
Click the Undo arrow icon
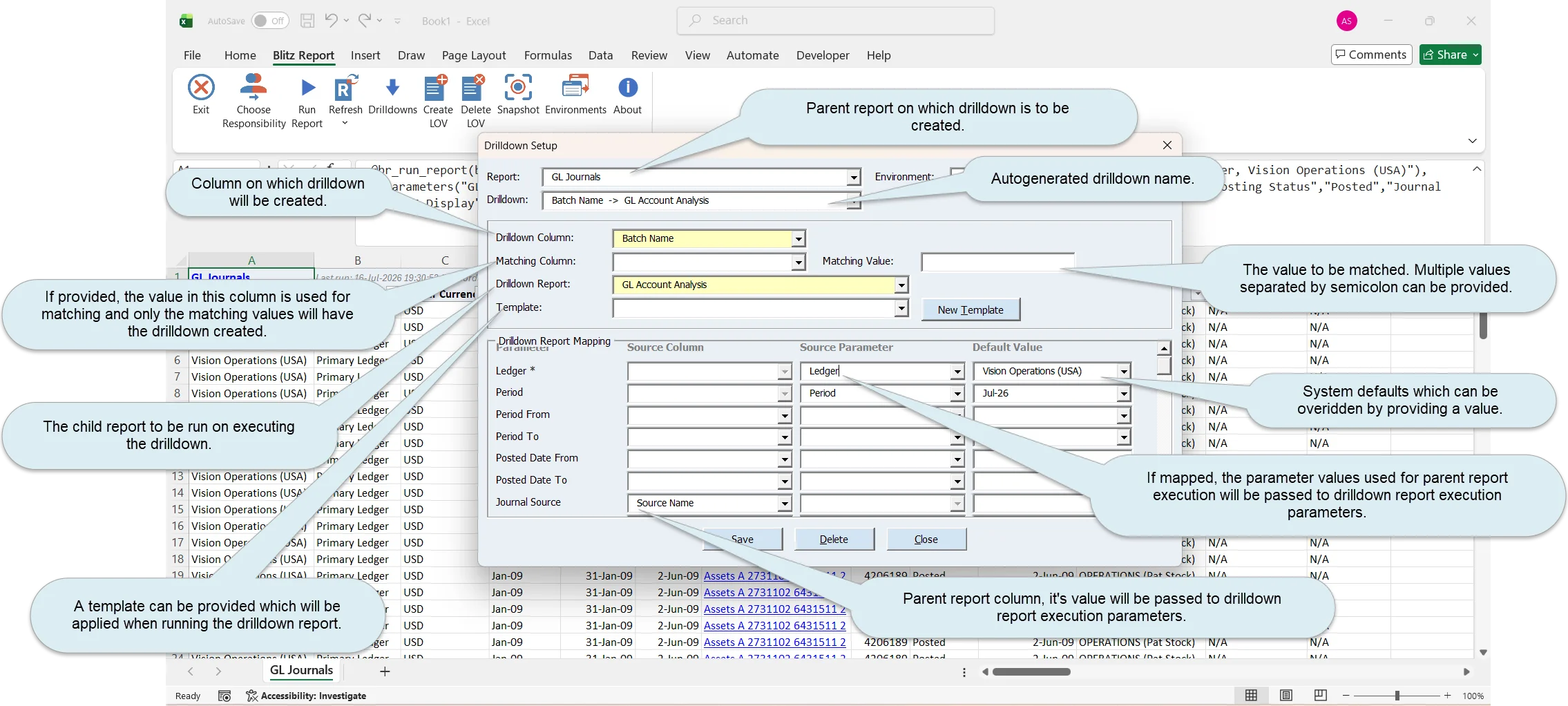click(332, 21)
